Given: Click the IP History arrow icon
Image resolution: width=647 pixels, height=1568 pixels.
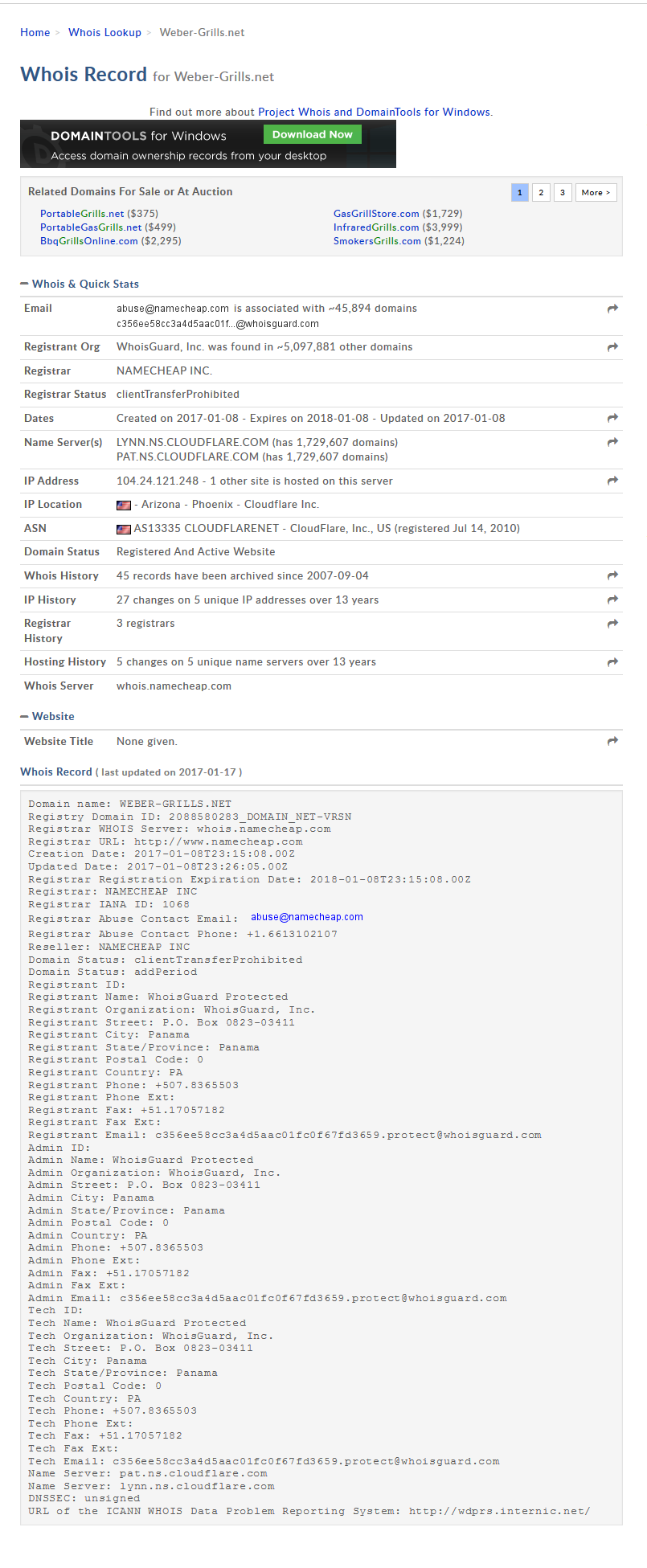Looking at the screenshot, I should (612, 600).
